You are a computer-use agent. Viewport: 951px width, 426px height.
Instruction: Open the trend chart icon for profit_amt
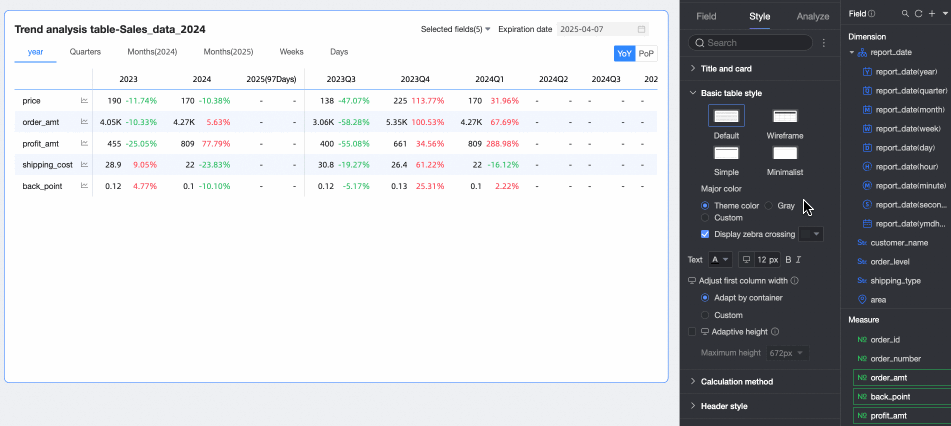coord(84,143)
